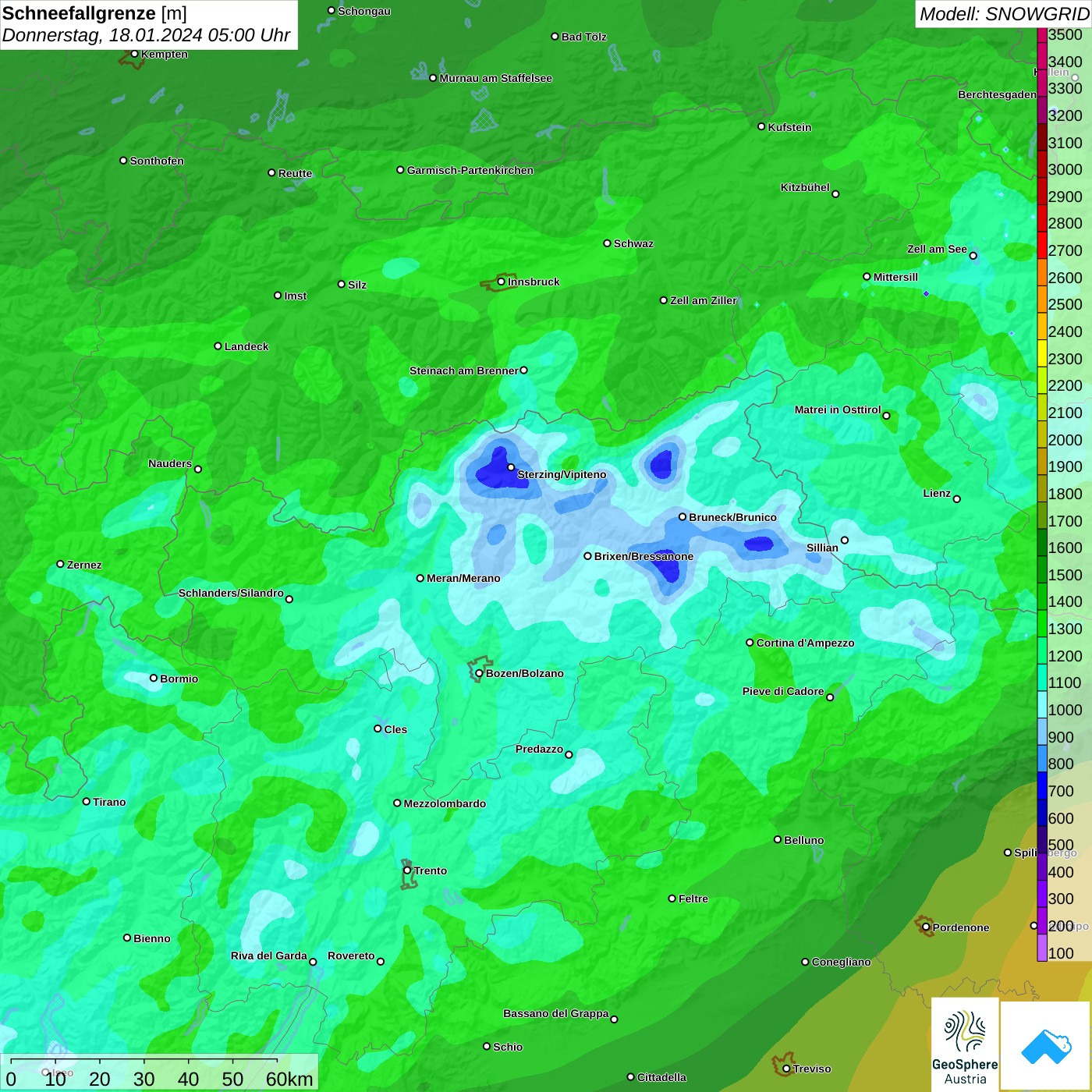
Task: Click the "Meran/Merano" label
Action: (463, 578)
